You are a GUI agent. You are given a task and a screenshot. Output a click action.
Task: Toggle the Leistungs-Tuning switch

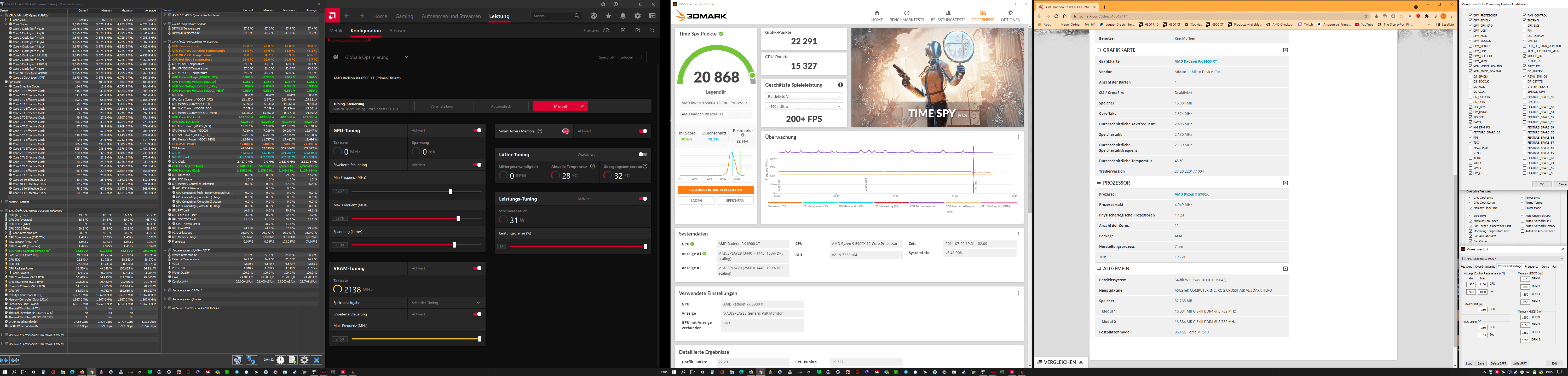click(x=643, y=199)
